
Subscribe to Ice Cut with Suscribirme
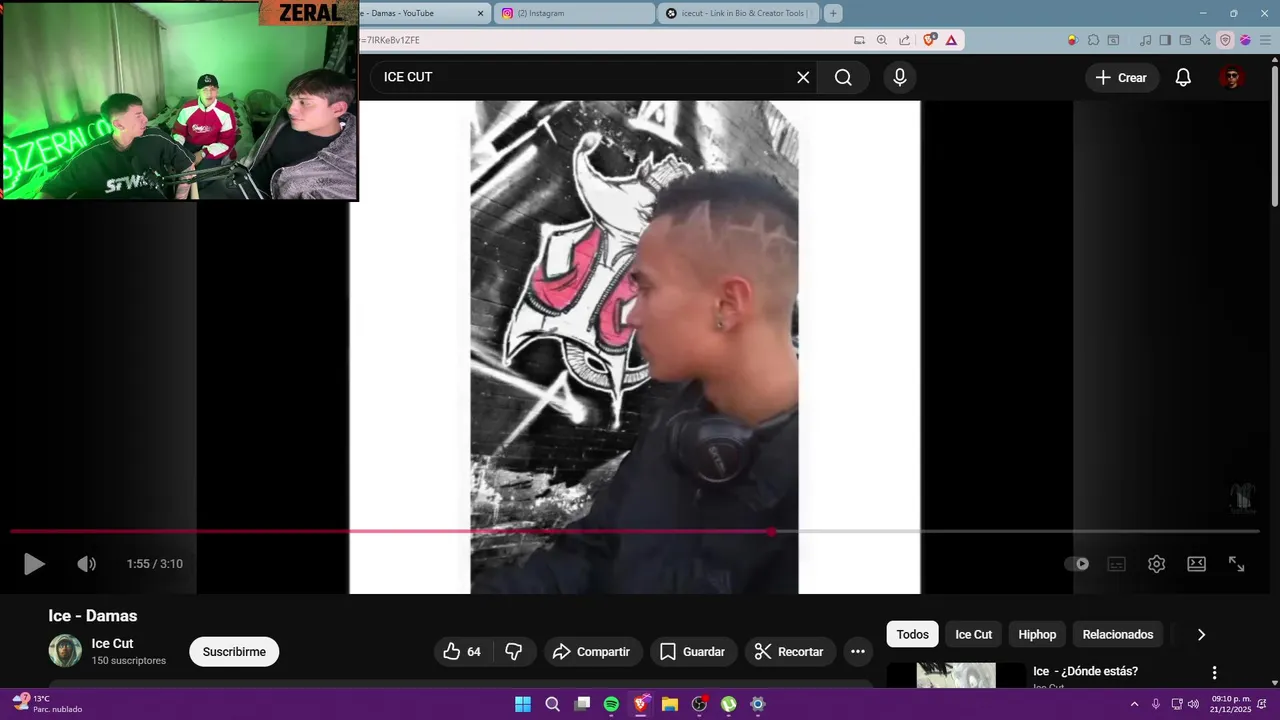[x=234, y=652]
